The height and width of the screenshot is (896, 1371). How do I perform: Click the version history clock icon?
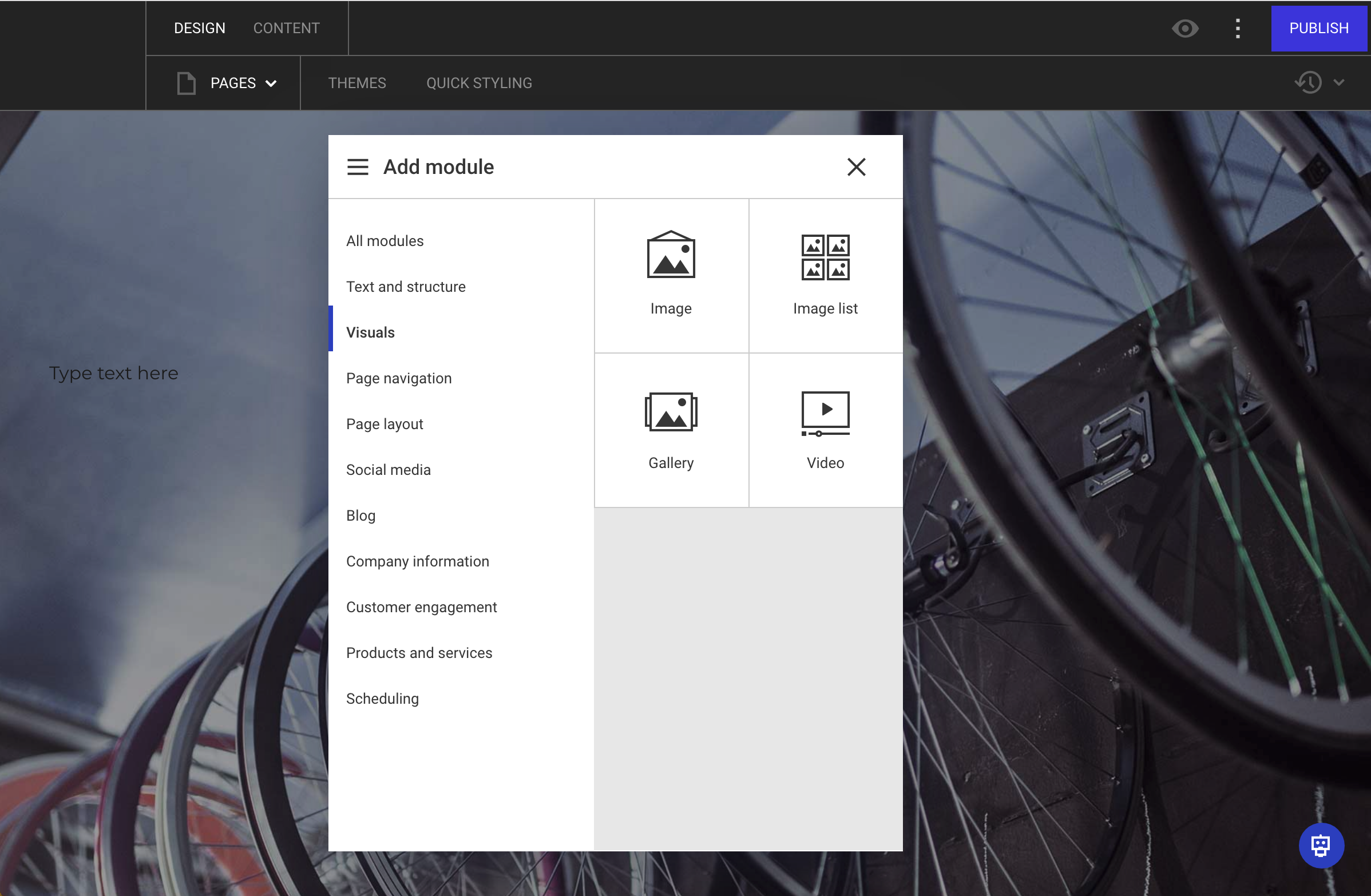[x=1307, y=82]
